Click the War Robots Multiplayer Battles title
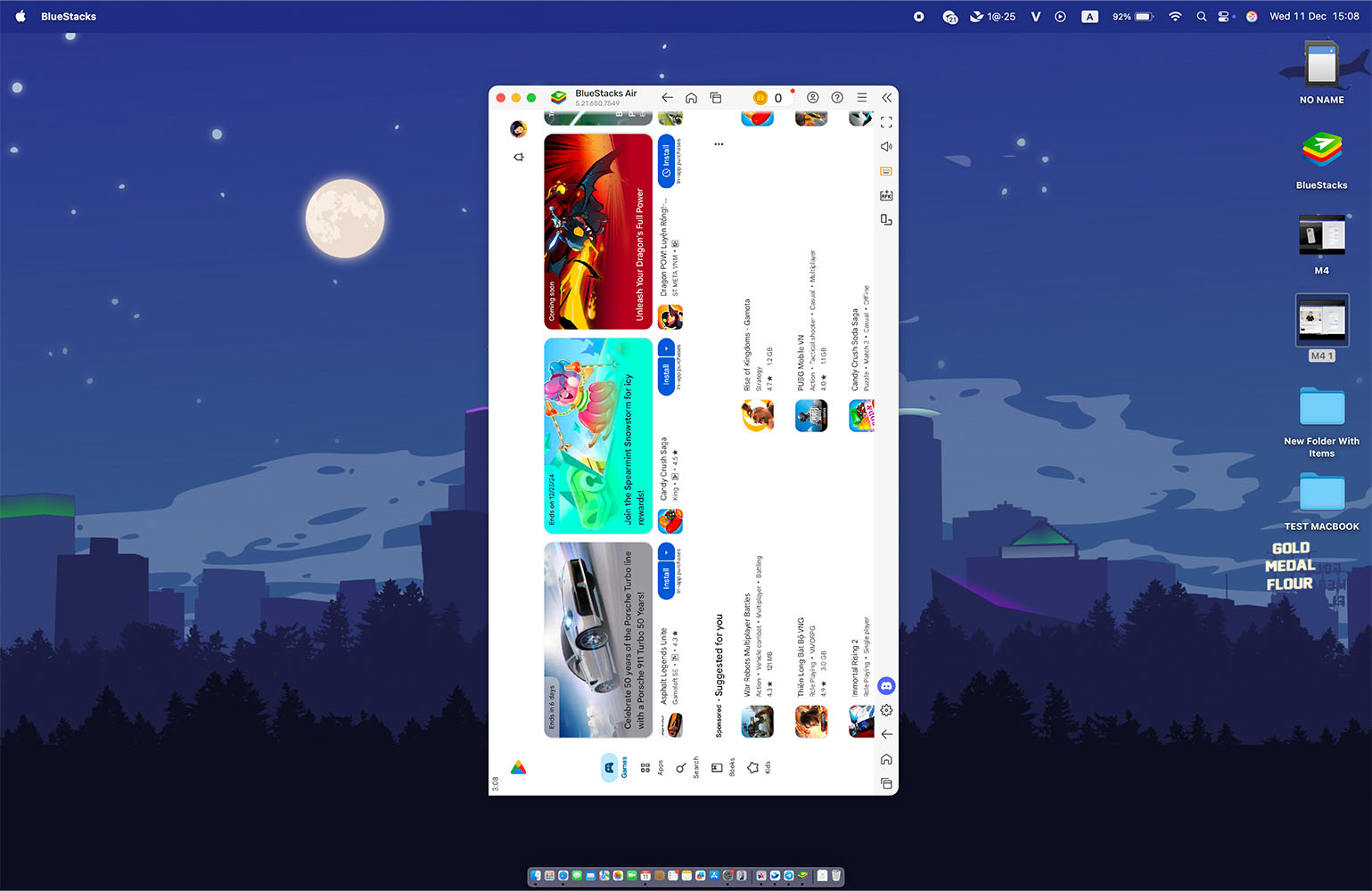1372x891 pixels. [747, 644]
